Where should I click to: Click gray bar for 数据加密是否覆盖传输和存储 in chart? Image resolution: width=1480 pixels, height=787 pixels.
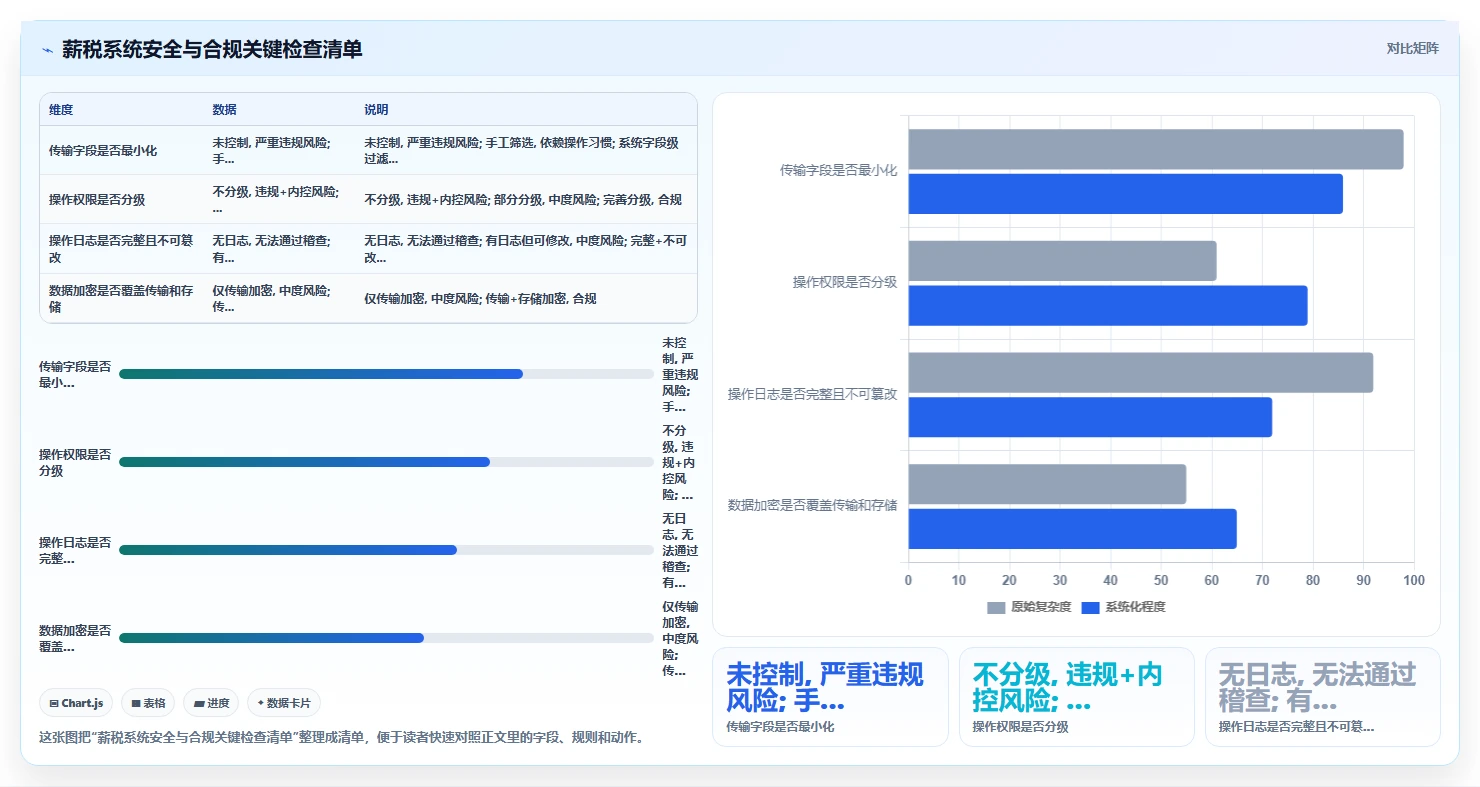1047,484
